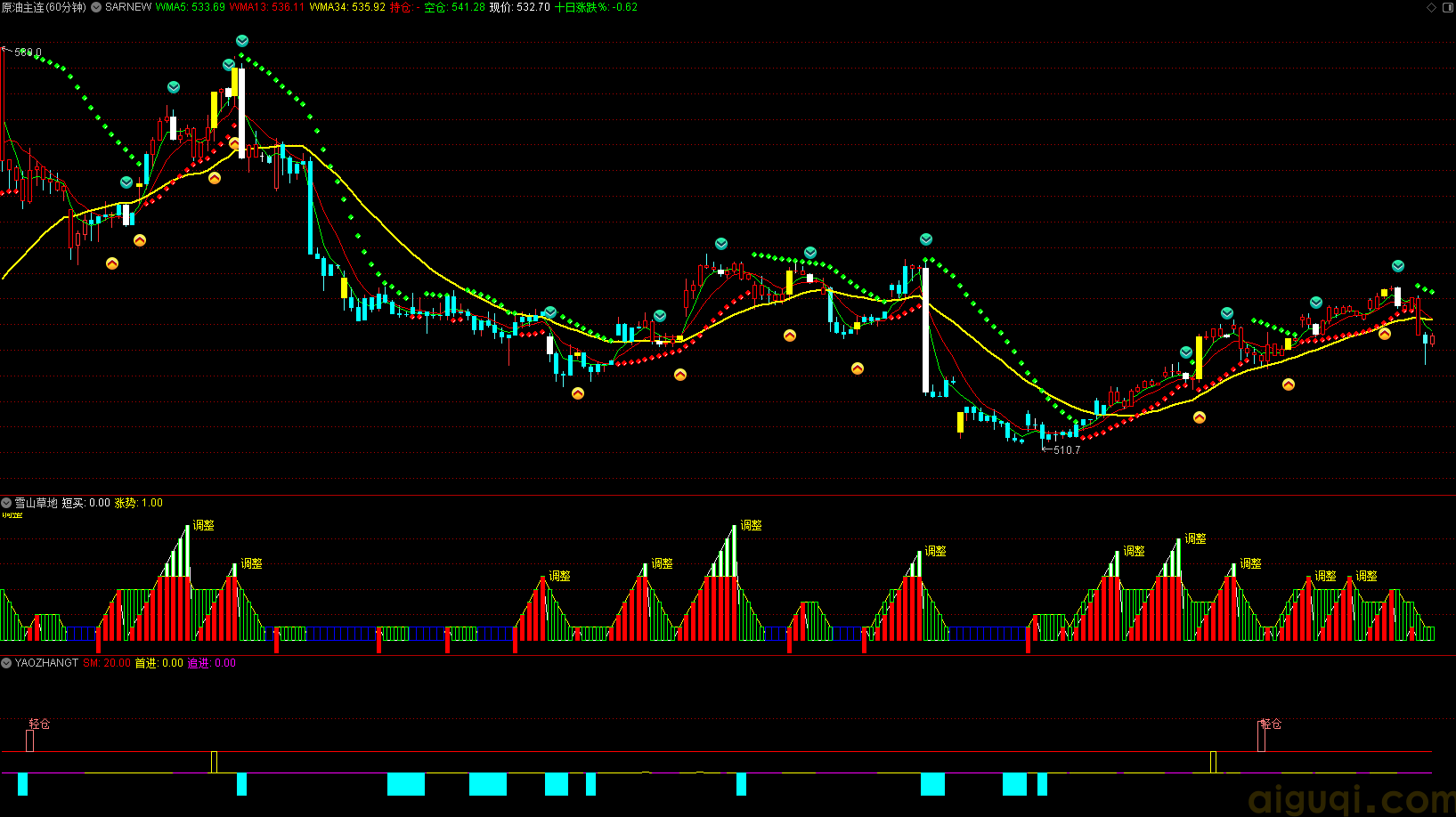The height and width of the screenshot is (817, 1456).
Task: Select the YAOZHANGT indicator name
Action: (x=46, y=663)
